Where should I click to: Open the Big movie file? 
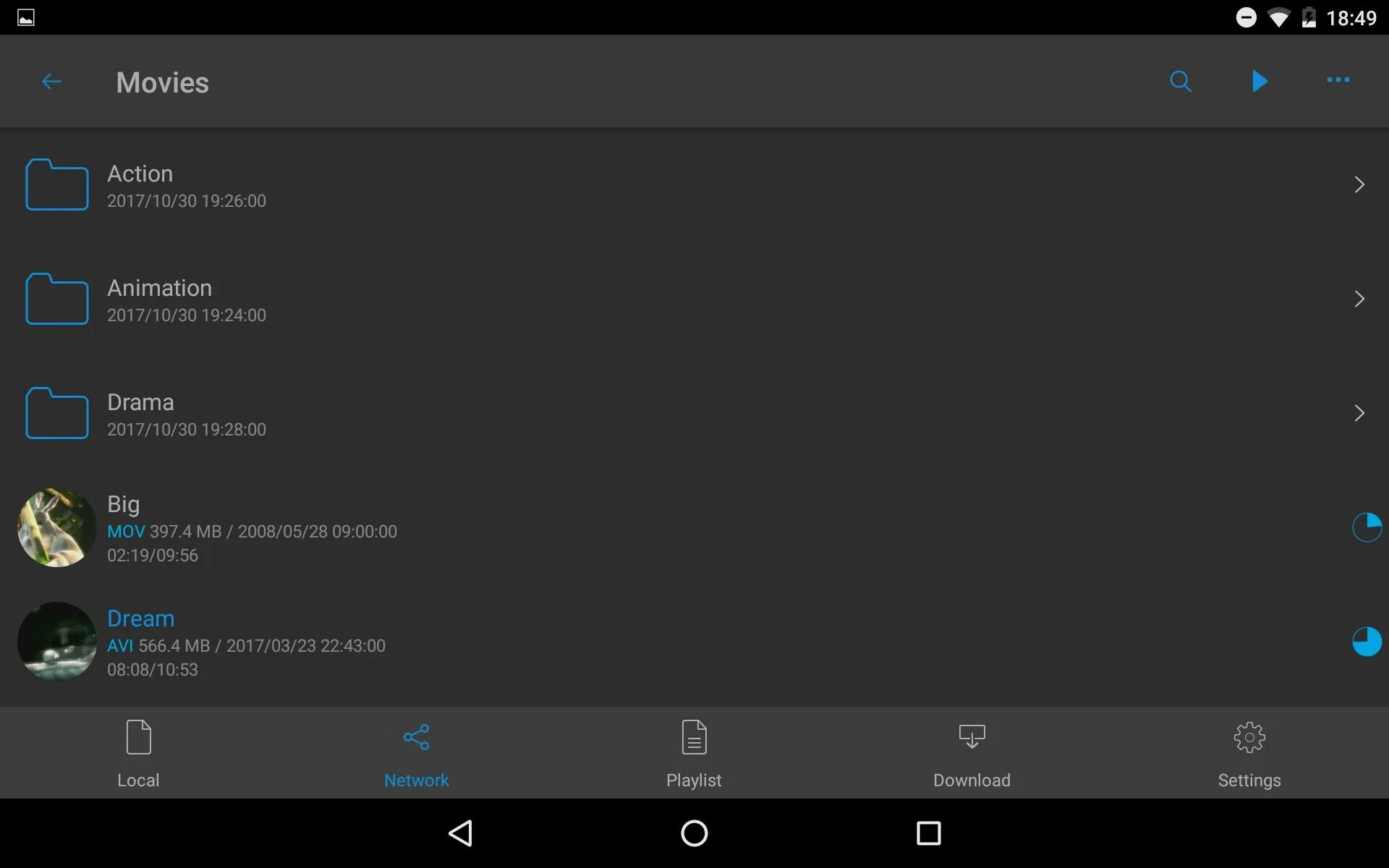tap(694, 527)
